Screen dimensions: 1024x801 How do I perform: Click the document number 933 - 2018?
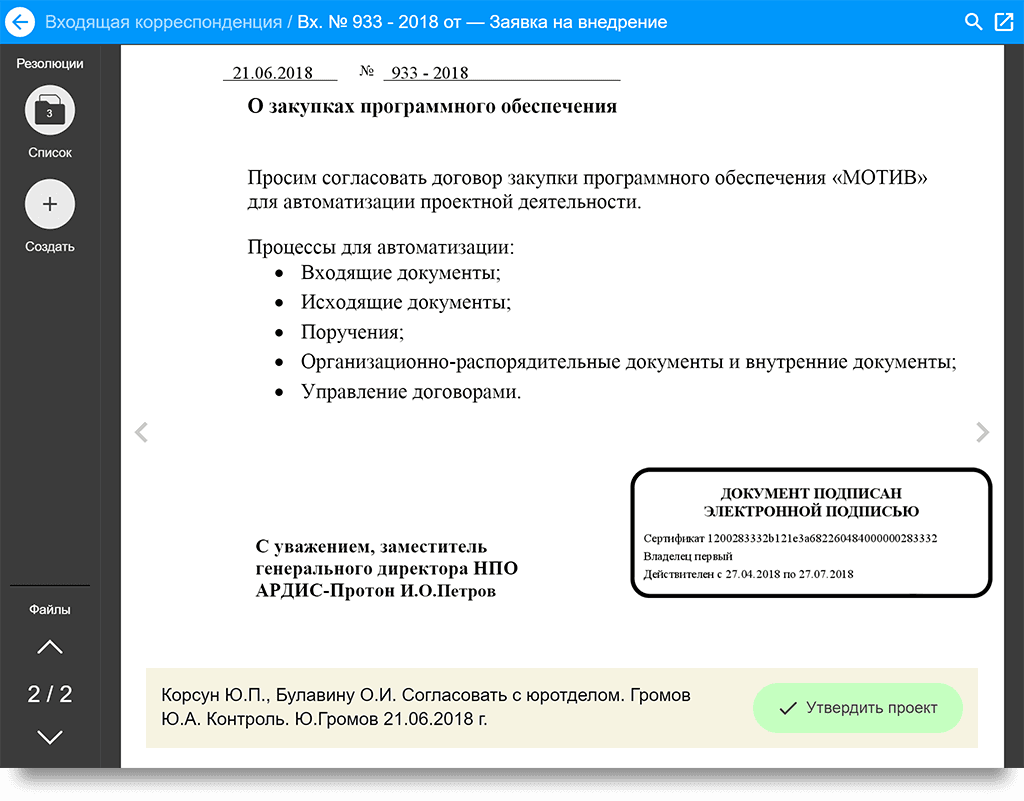click(430, 72)
